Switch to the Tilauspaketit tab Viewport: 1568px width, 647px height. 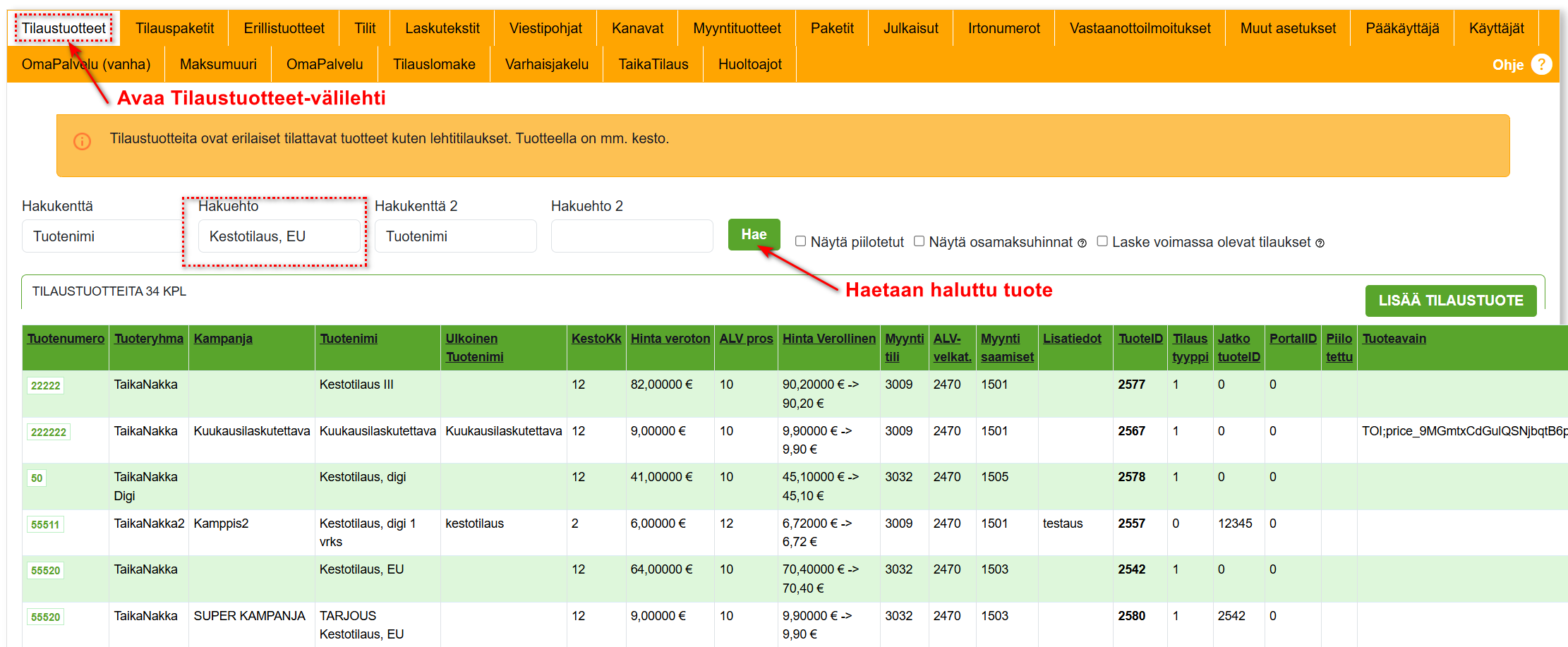pos(175,28)
